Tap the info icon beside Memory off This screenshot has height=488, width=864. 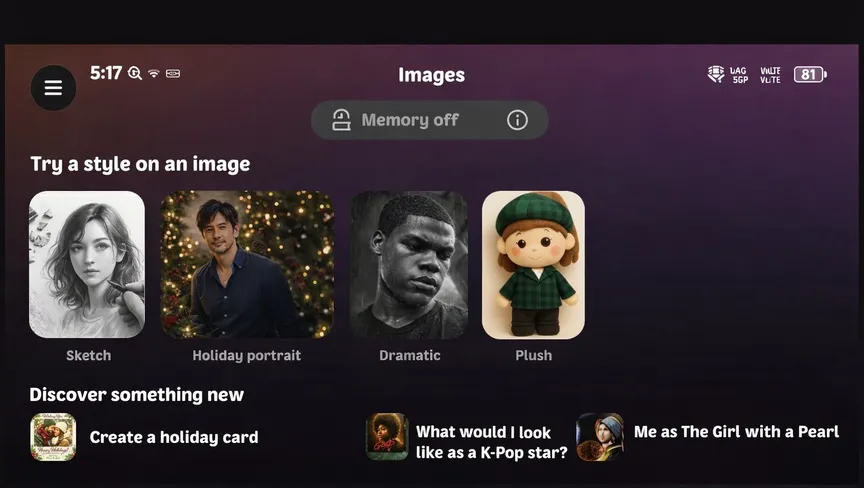[x=517, y=120]
